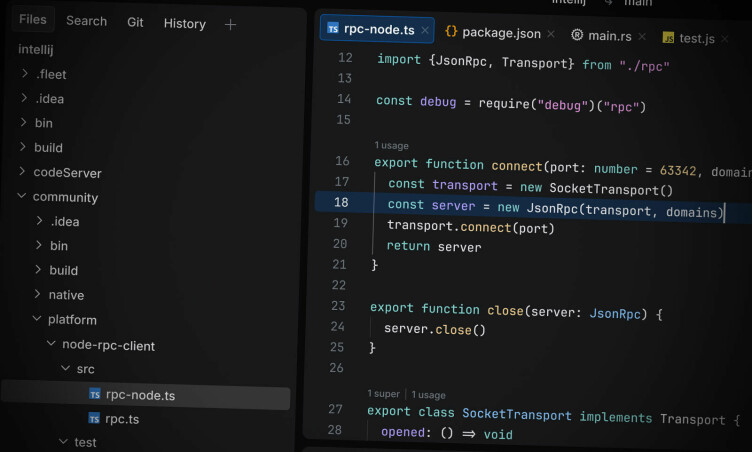Close the package.json tab
This screenshot has height=452, width=752.
(x=551, y=34)
